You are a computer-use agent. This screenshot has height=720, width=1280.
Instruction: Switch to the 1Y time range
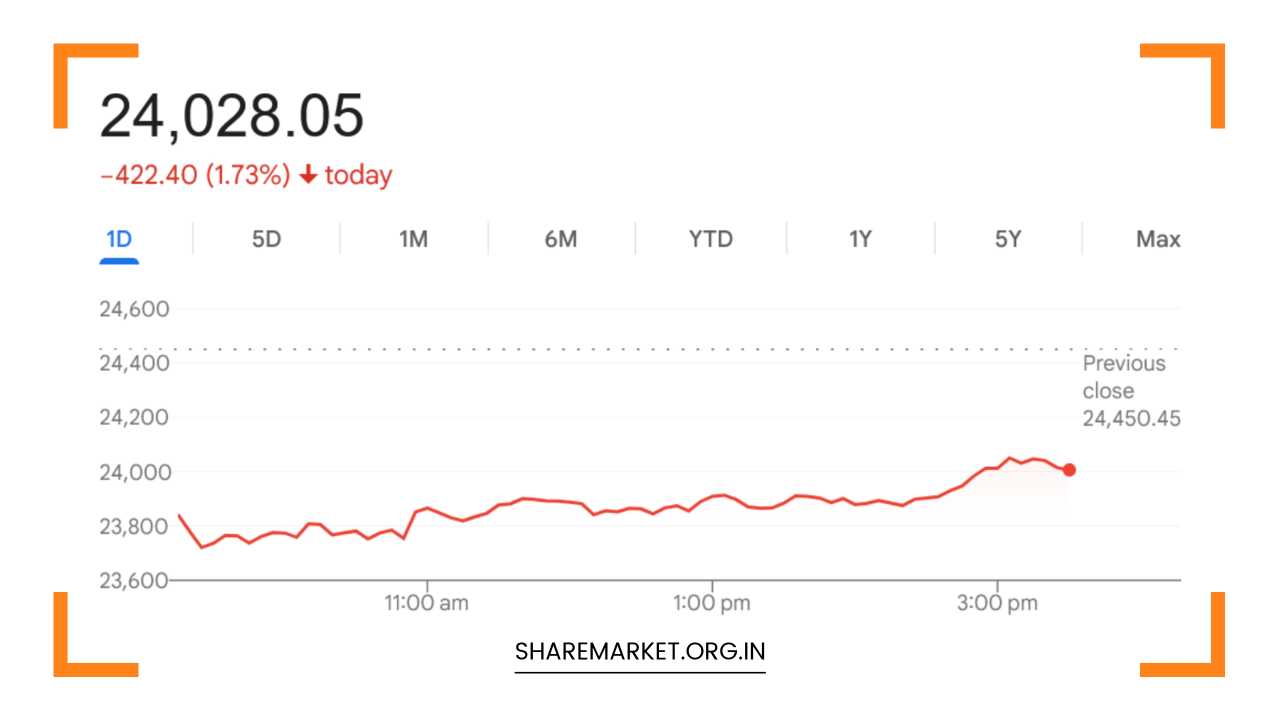coord(858,239)
